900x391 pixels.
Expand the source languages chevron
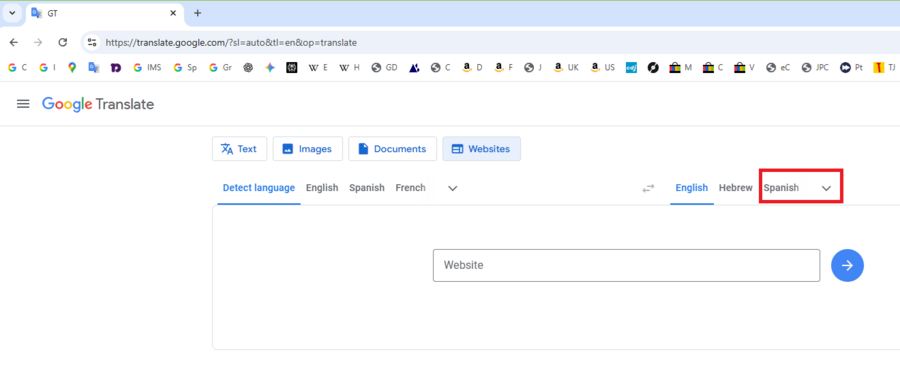[x=452, y=188]
